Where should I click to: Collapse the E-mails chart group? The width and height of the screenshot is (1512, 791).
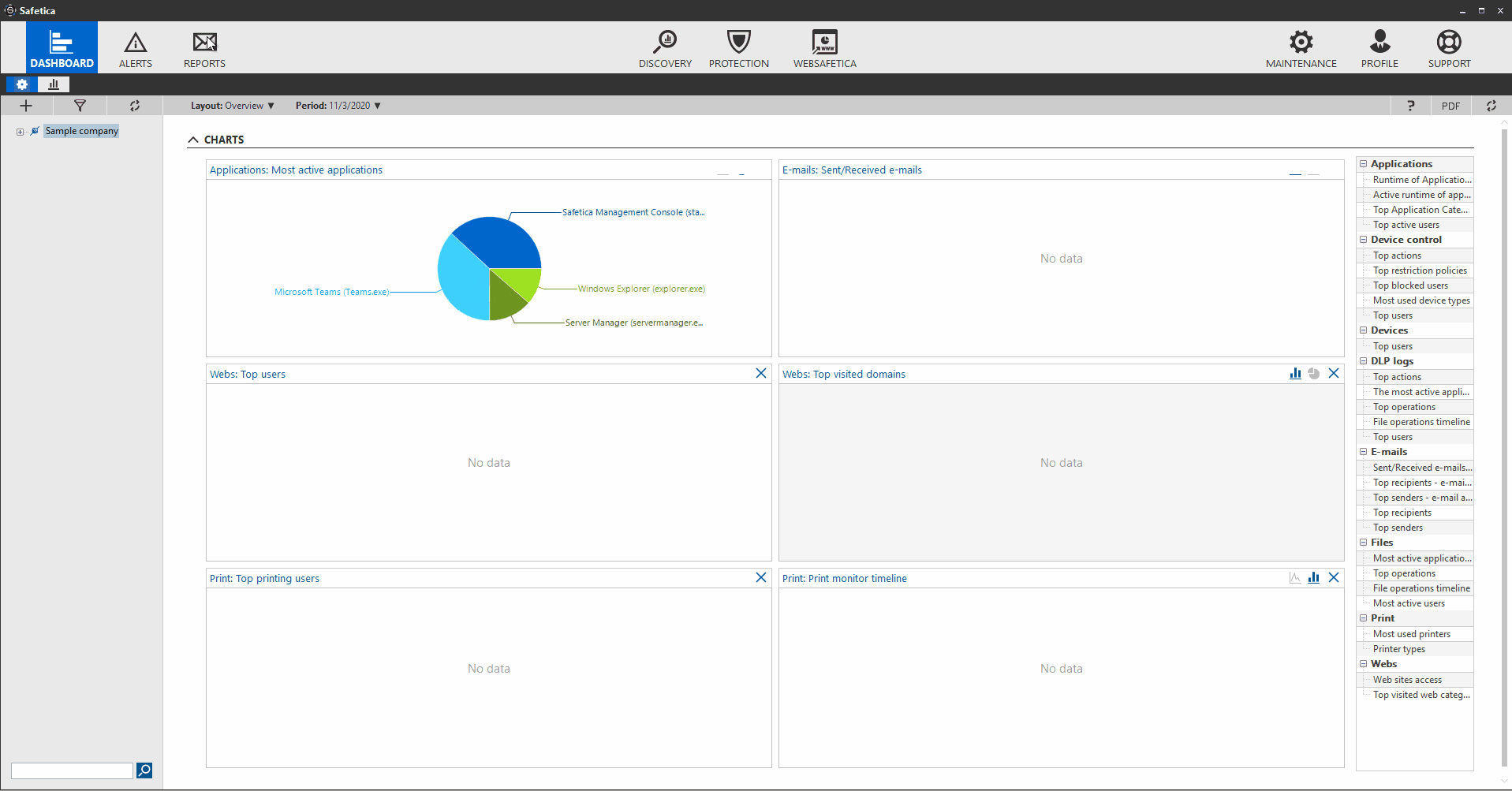(x=1363, y=452)
